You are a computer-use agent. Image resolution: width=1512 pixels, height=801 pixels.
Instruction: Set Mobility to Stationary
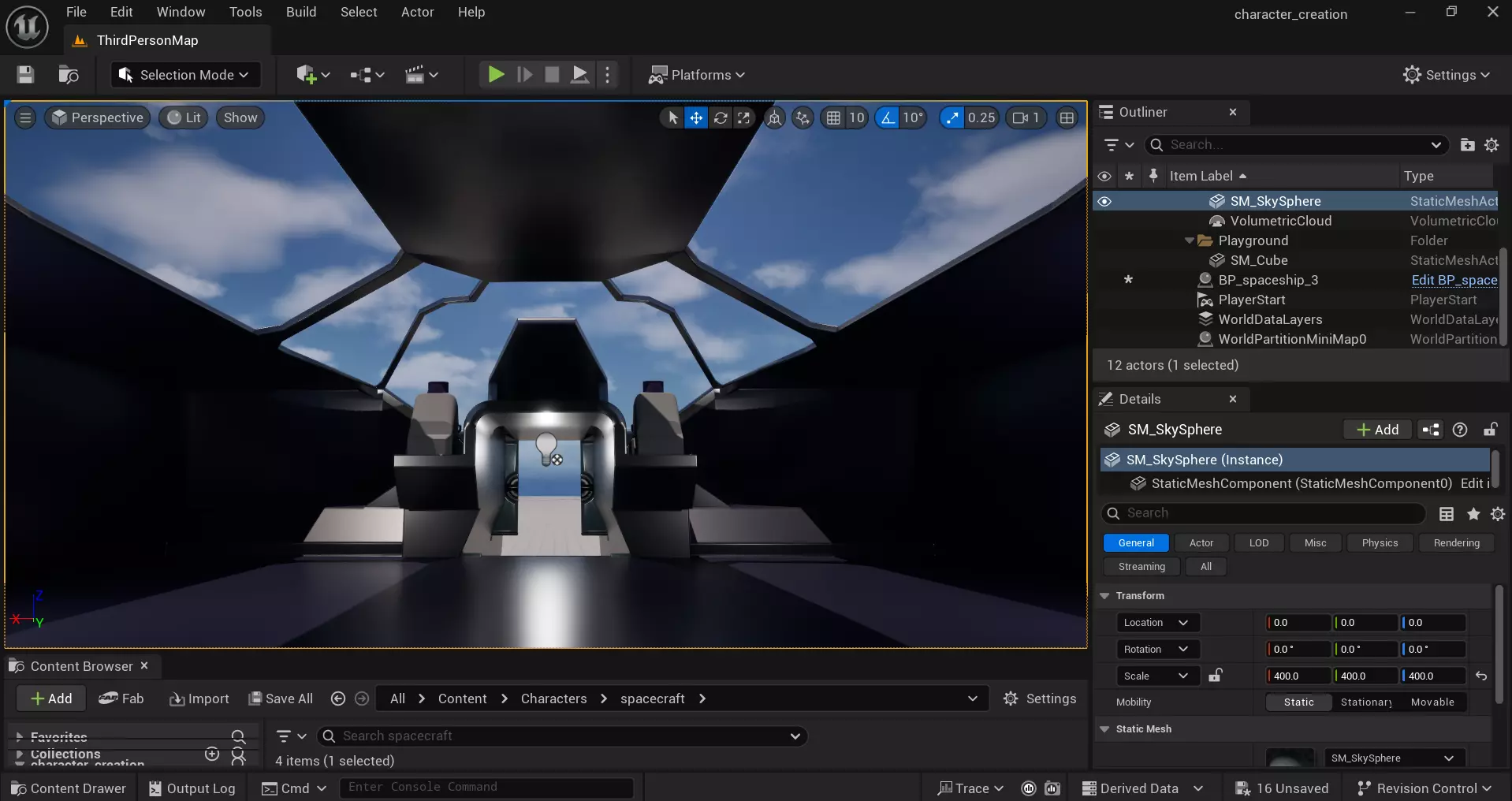pos(1366,702)
